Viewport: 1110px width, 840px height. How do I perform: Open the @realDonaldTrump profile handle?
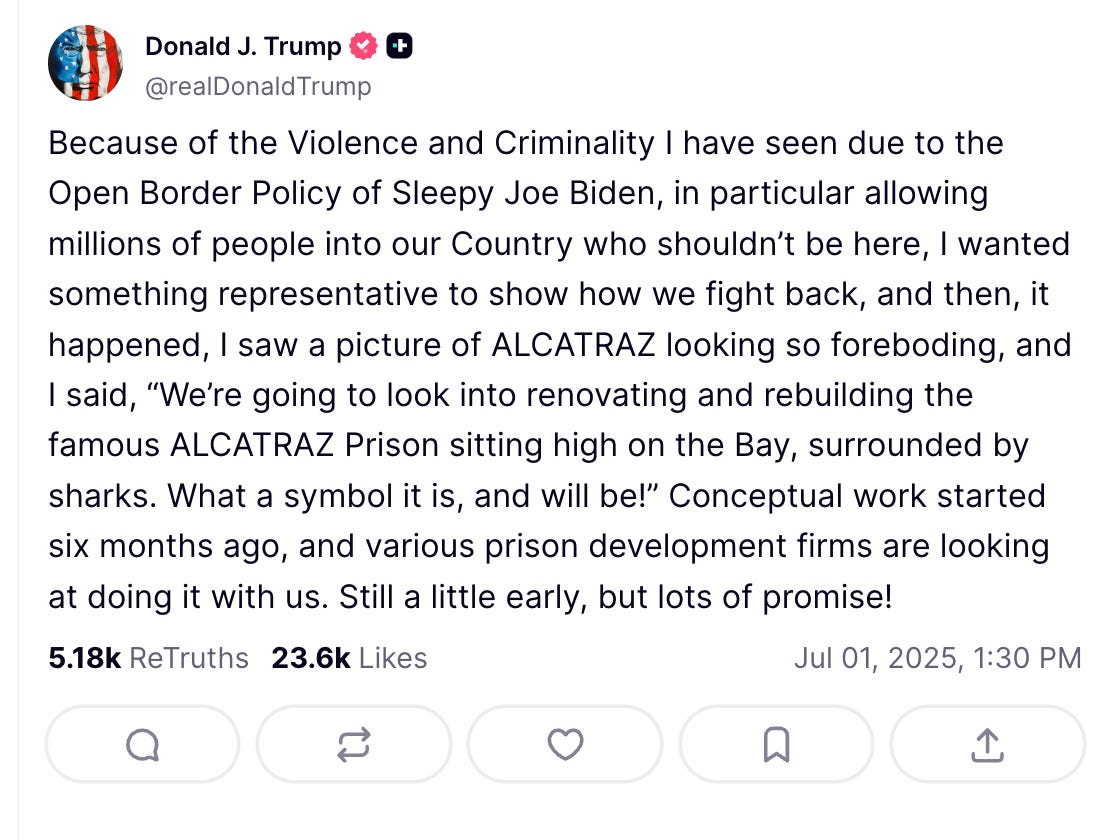point(260,87)
